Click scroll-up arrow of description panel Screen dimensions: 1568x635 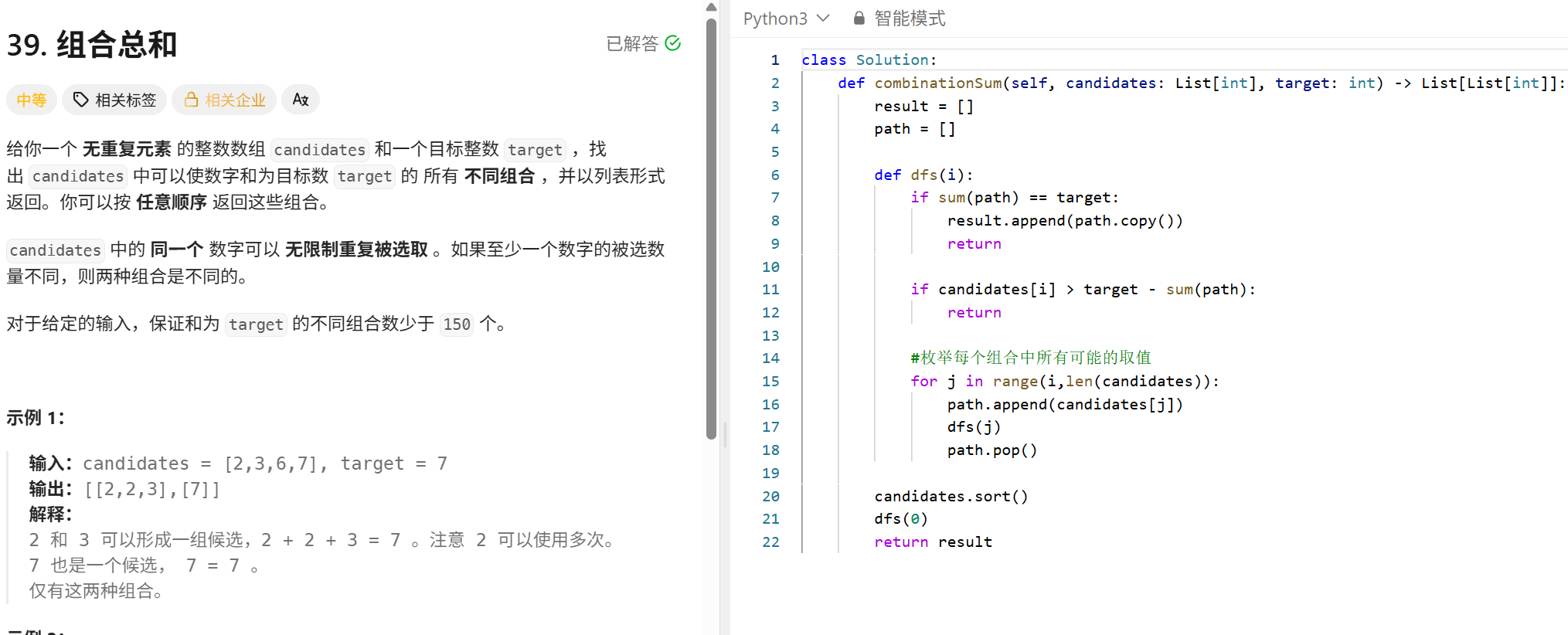711,7
